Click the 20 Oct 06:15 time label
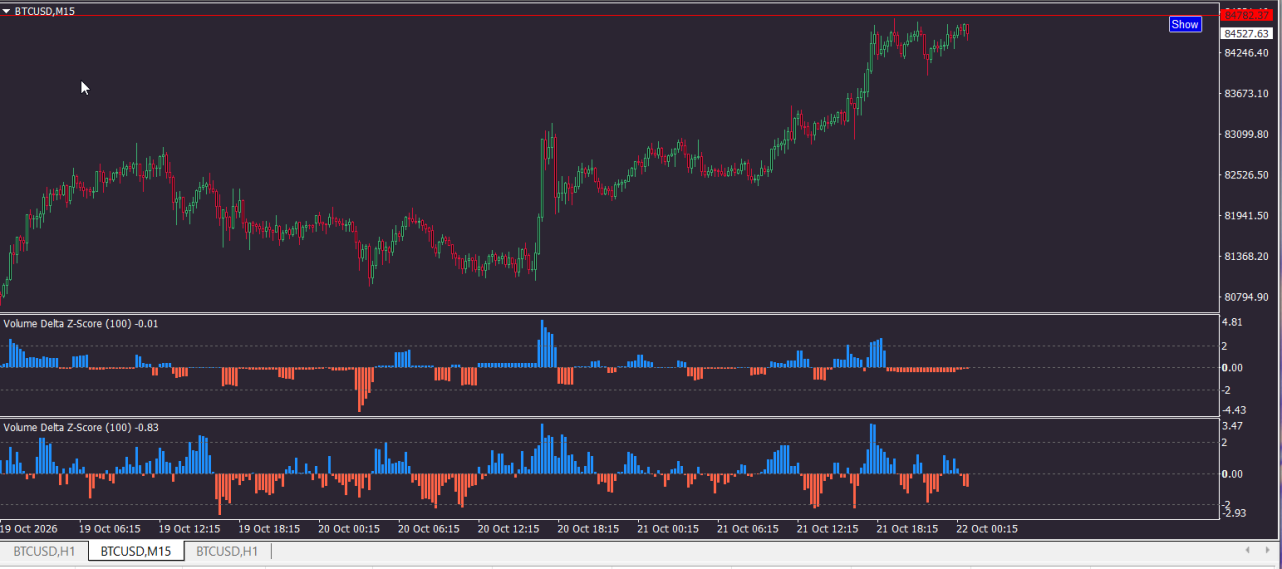This screenshot has height=569, width=1282. click(429, 528)
